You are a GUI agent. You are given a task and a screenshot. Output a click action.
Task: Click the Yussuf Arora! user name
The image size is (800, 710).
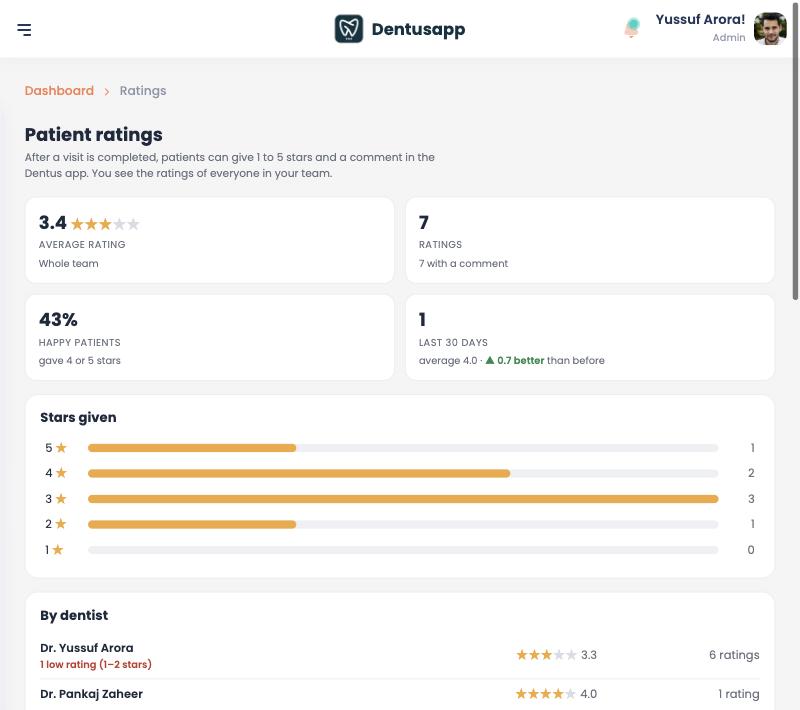pos(700,19)
